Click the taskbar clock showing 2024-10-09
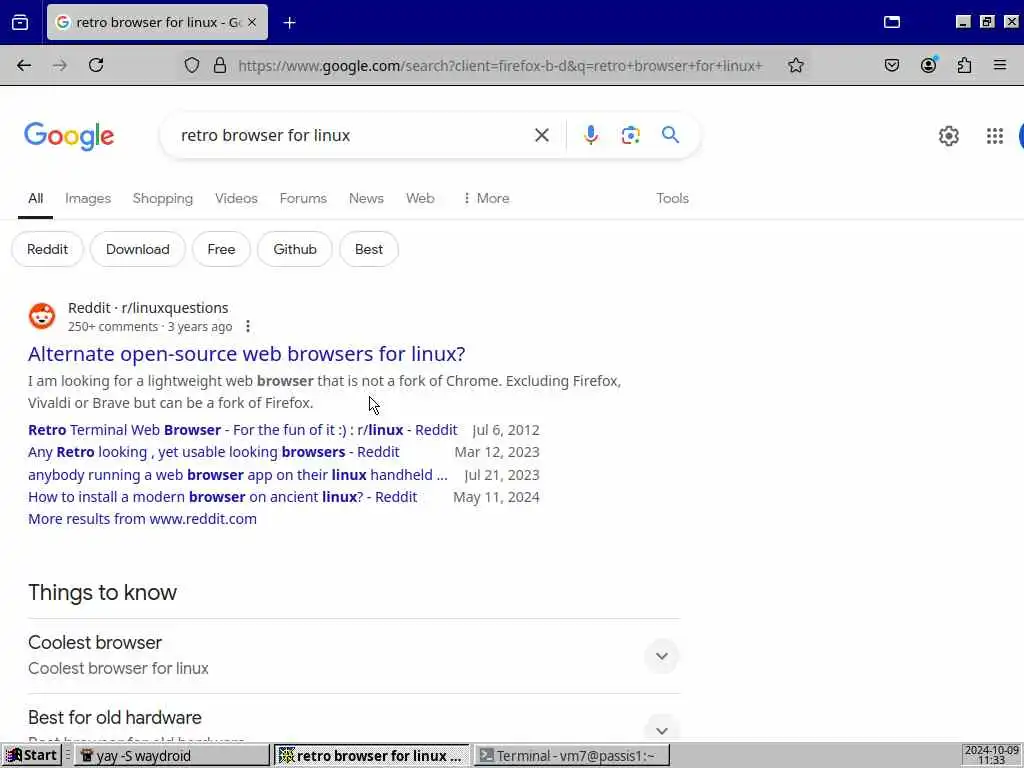The image size is (1024, 768). pos(991,756)
